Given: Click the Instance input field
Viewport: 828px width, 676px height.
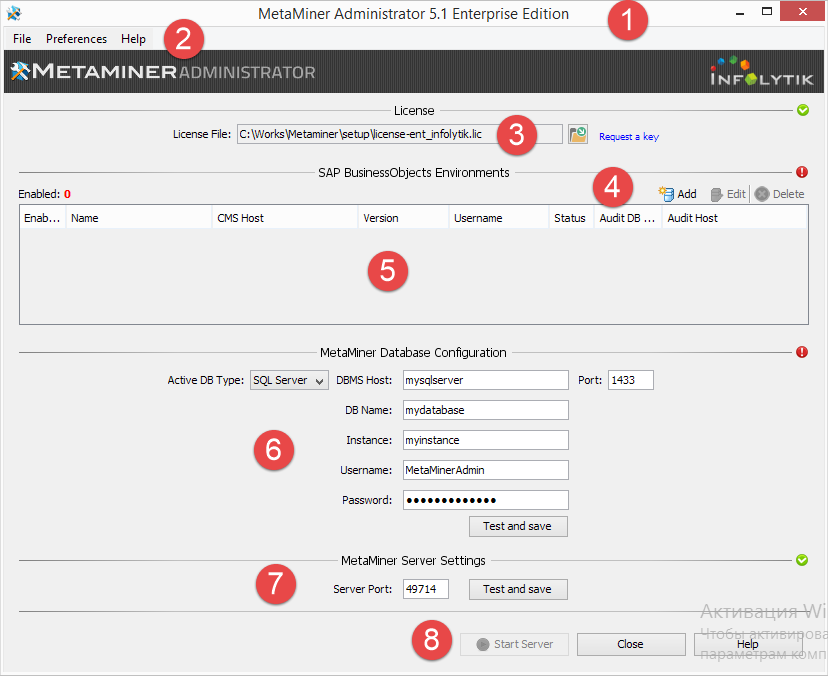Looking at the screenshot, I should point(486,440).
